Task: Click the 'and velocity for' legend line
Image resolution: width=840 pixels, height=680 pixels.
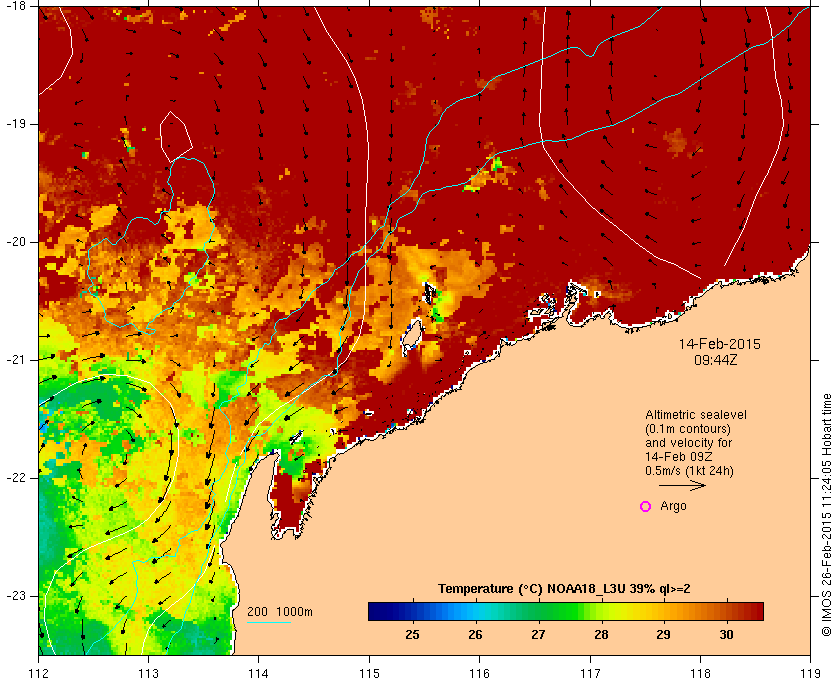Action: click(688, 443)
